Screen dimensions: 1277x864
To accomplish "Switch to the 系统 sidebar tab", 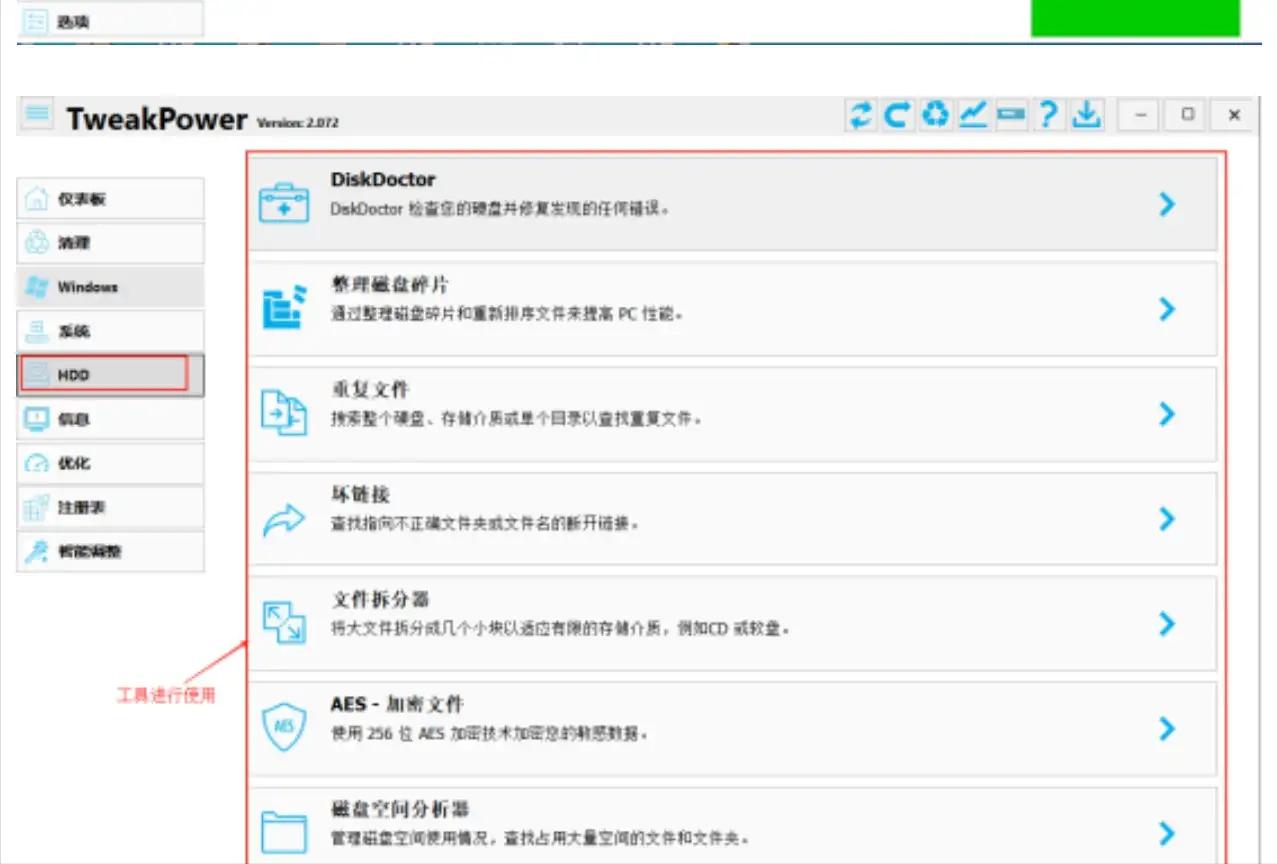I will click(x=111, y=331).
